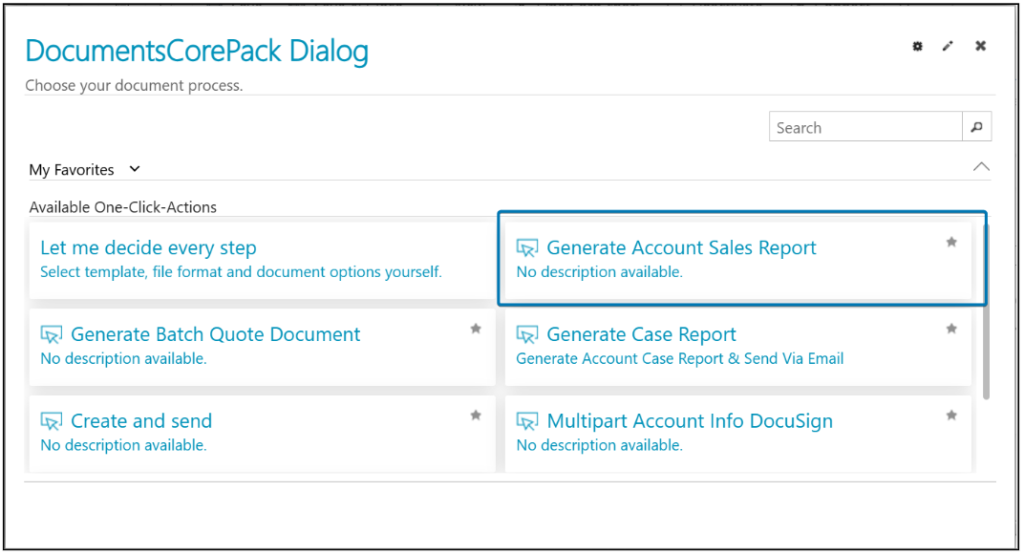
Task: Click 'Select template, file format' description text
Action: click(x=241, y=272)
